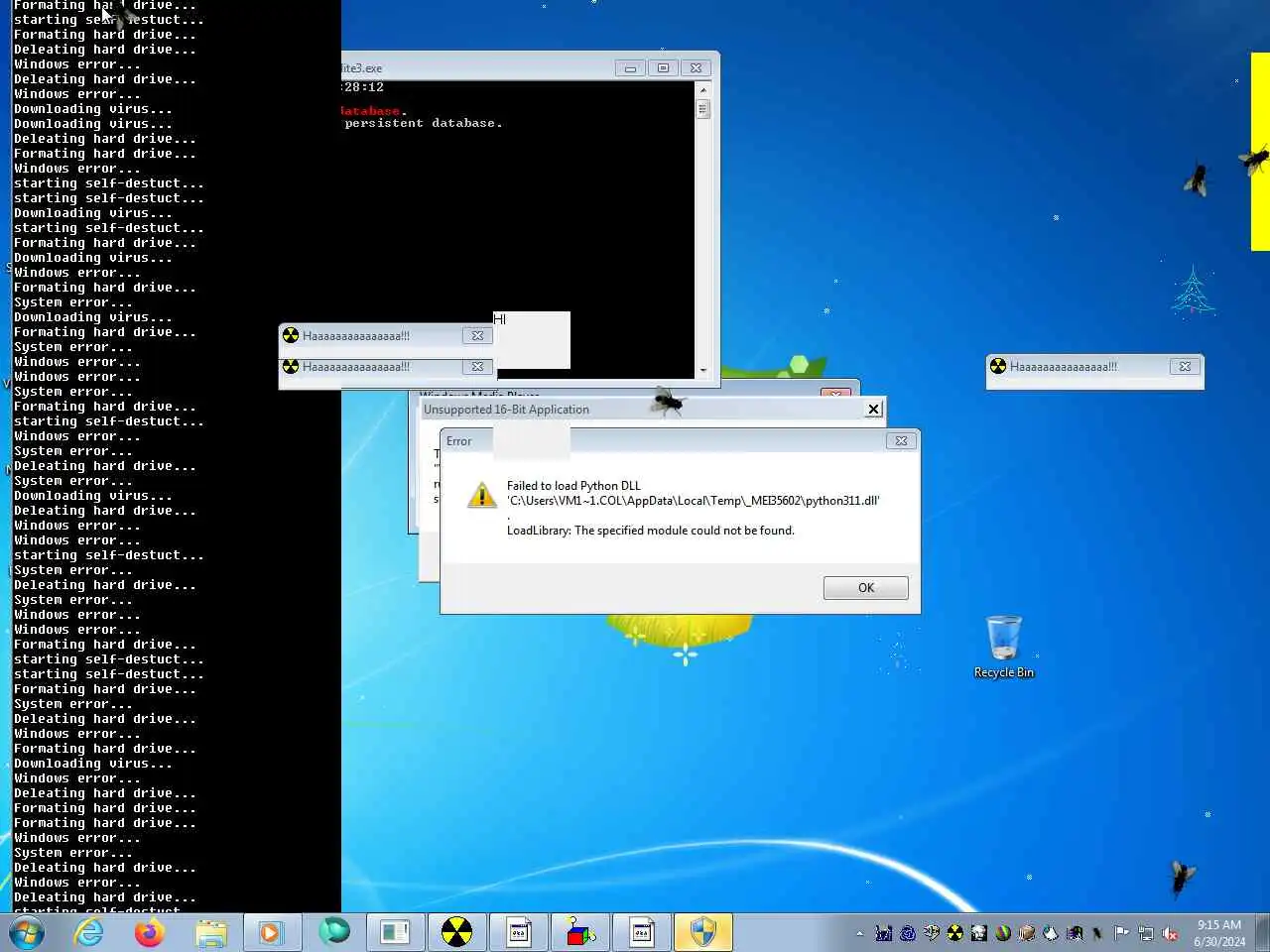Click the console window scrollbar down arrow
This screenshot has width=1270, height=952.
(703, 370)
